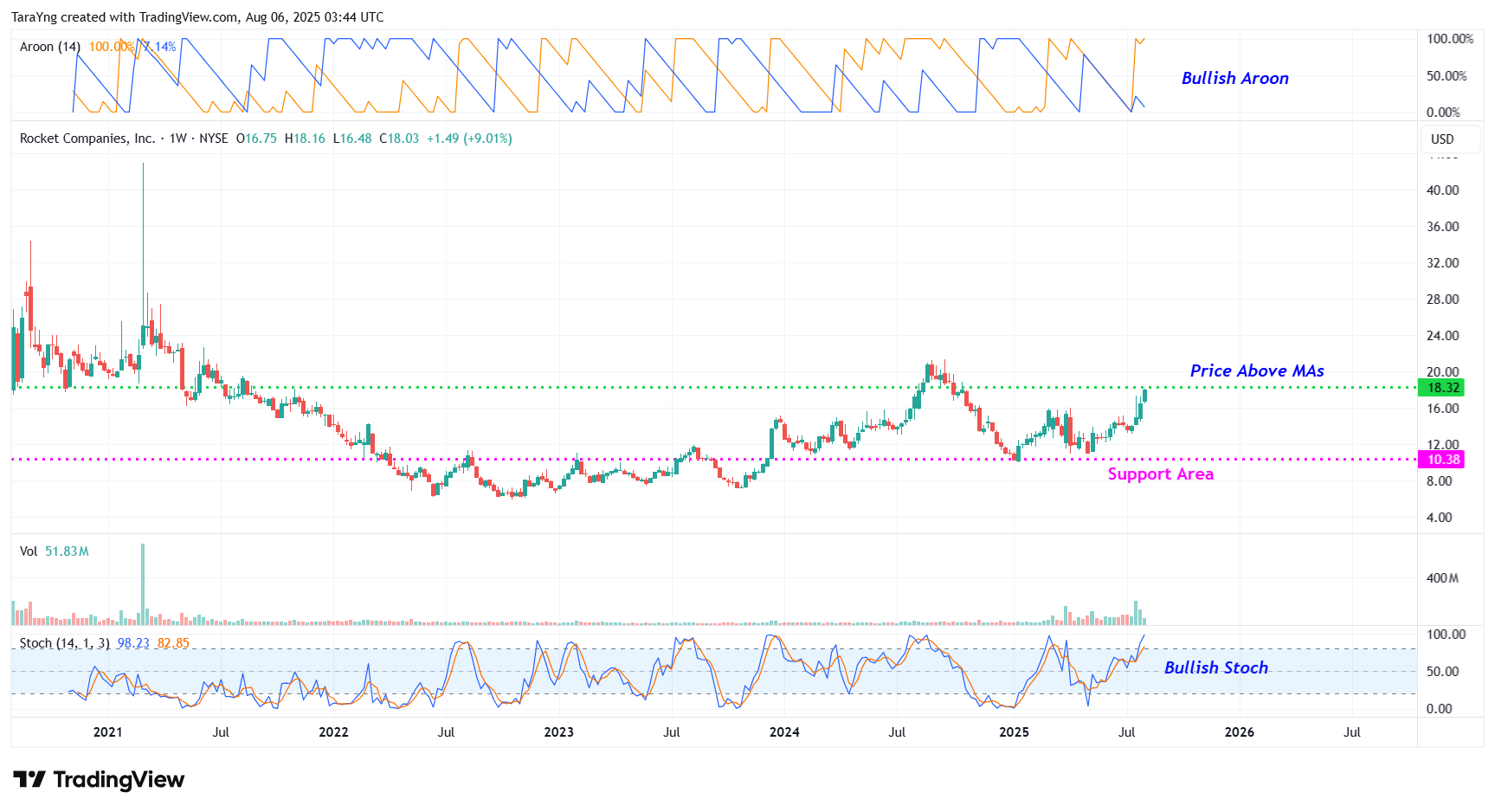Viewport: 1495px width, 812px height.
Task: Click the 24.00 price axis label
Action: [1442, 336]
